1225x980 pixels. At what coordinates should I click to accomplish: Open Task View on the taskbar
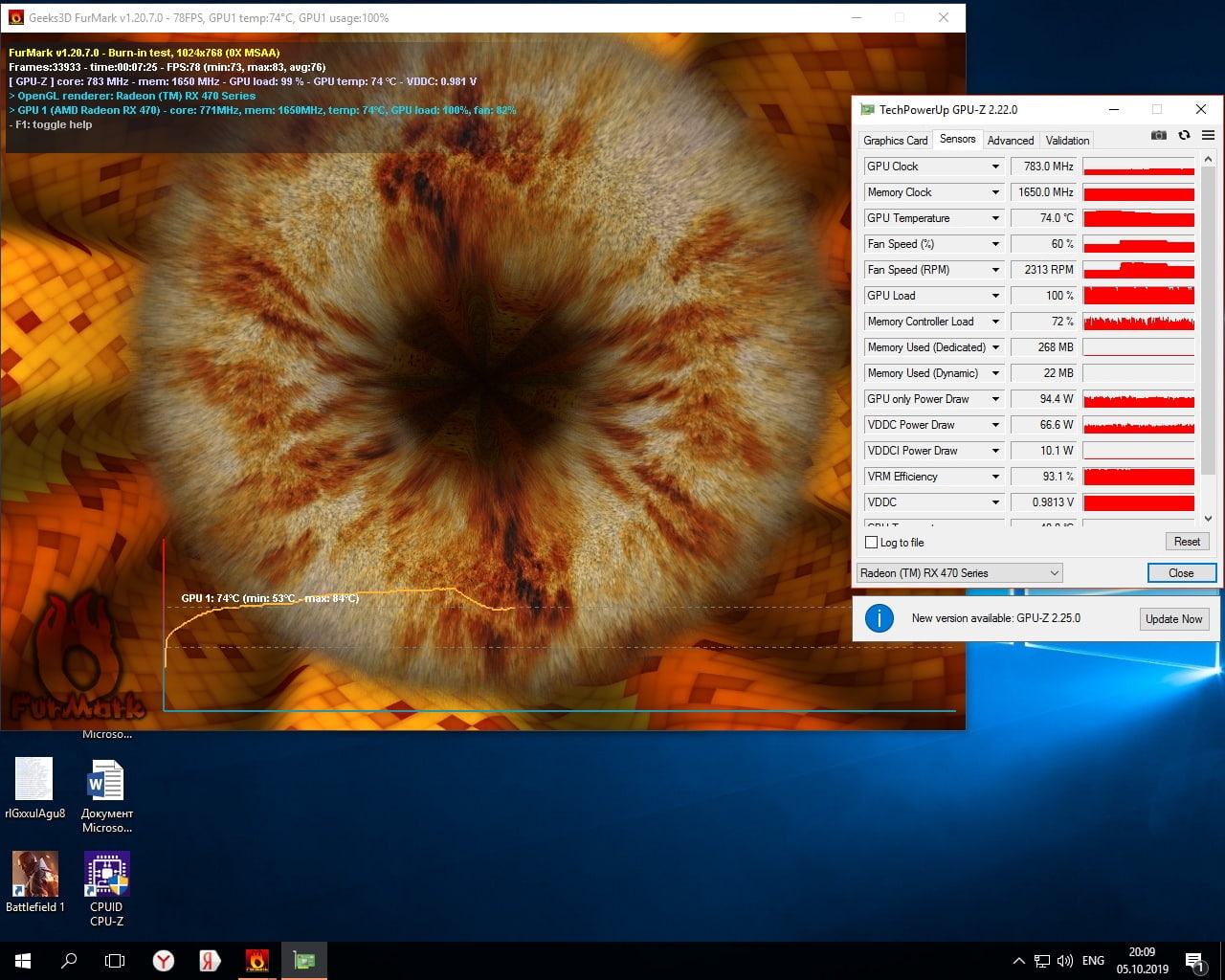115,961
